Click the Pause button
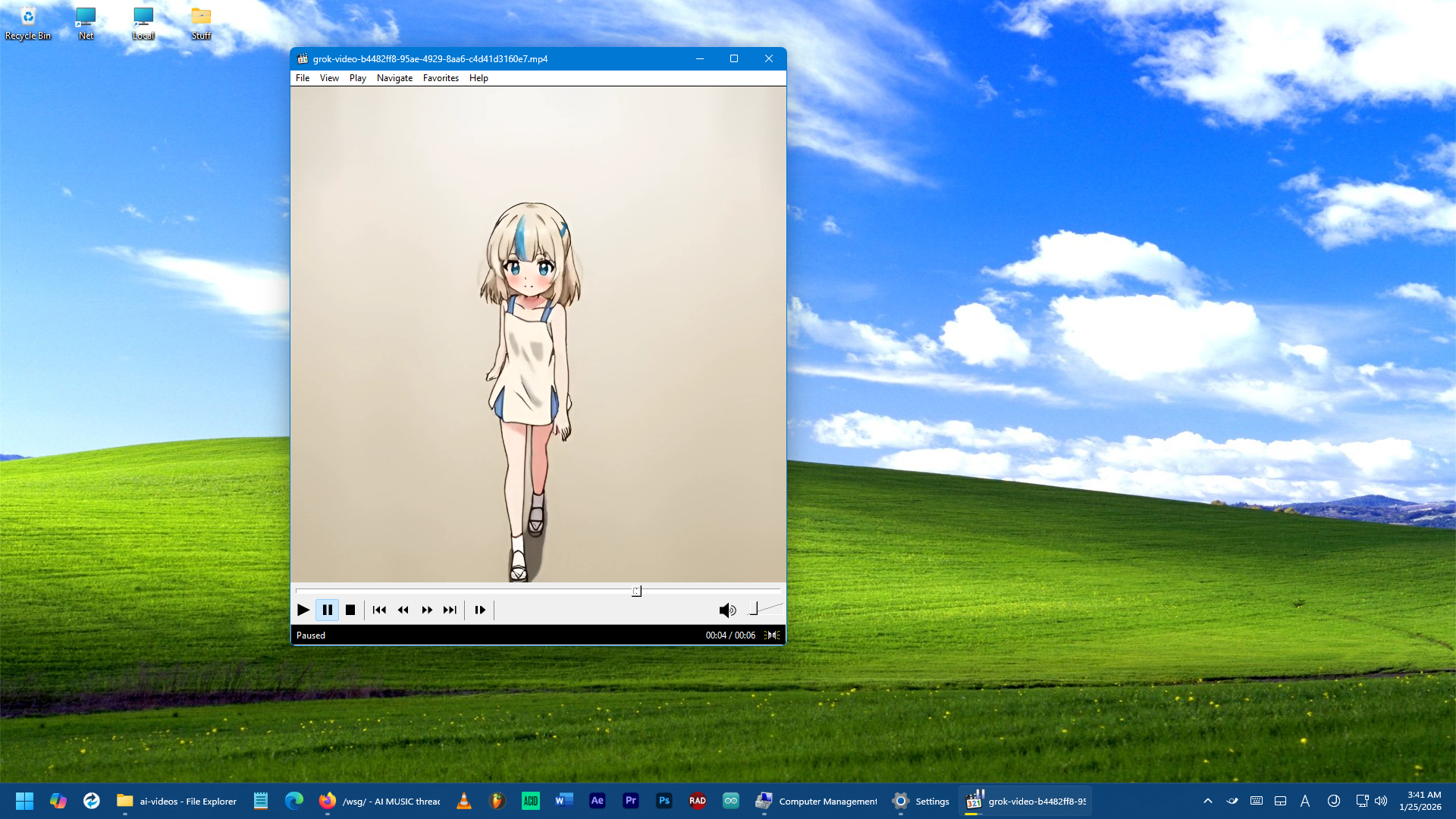This screenshot has height=819, width=1456. point(328,610)
